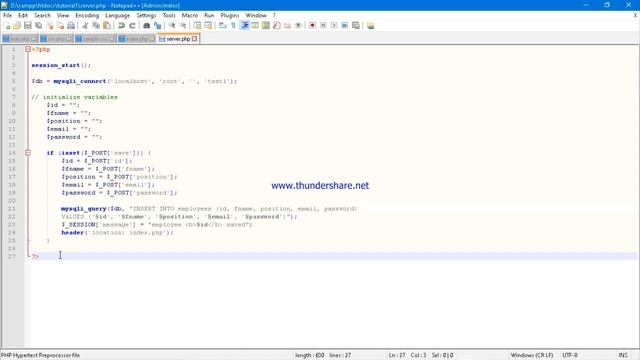Save the current file via toolbar
Viewport: 640px width, 360px height.
pos(28,26)
